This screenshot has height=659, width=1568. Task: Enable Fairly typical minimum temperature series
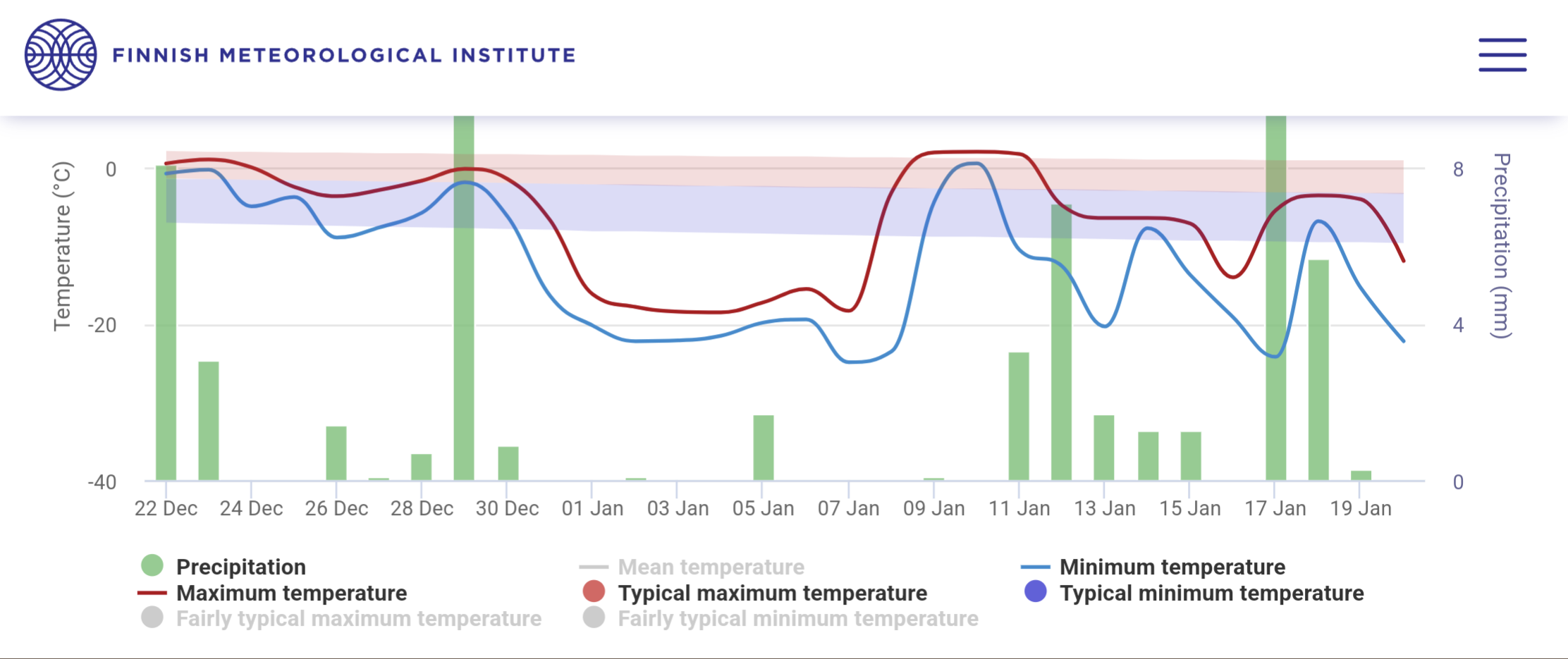797,618
